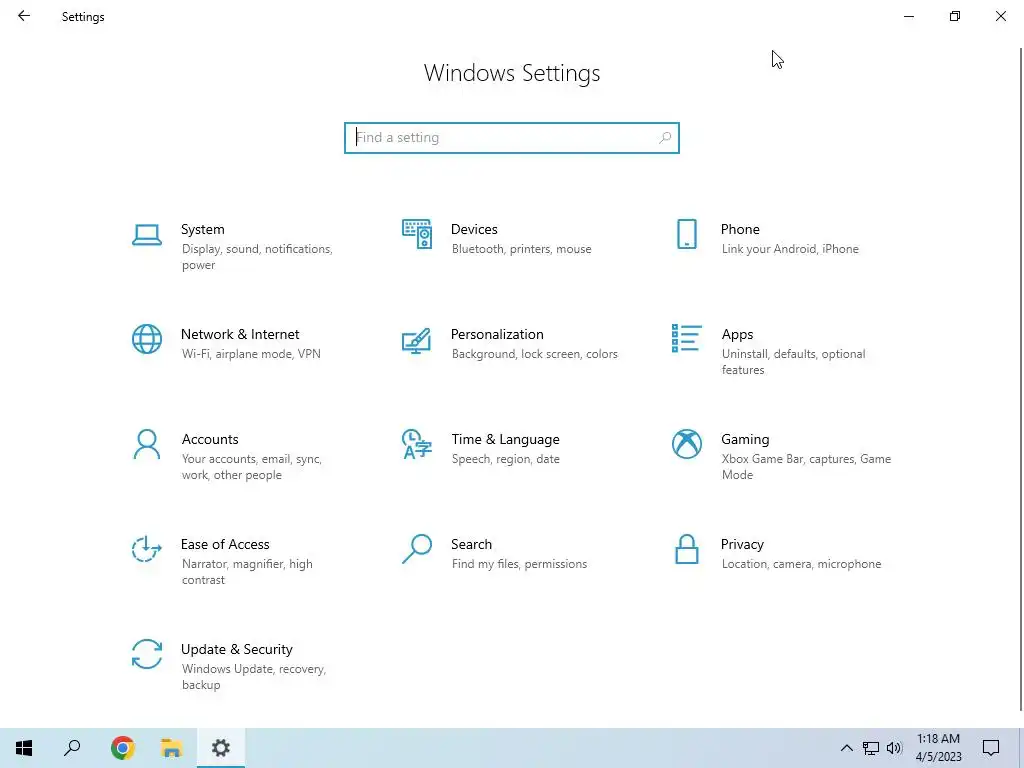
Task: Click 'Uninstall, defaults, optional features' text
Action: tap(793, 362)
